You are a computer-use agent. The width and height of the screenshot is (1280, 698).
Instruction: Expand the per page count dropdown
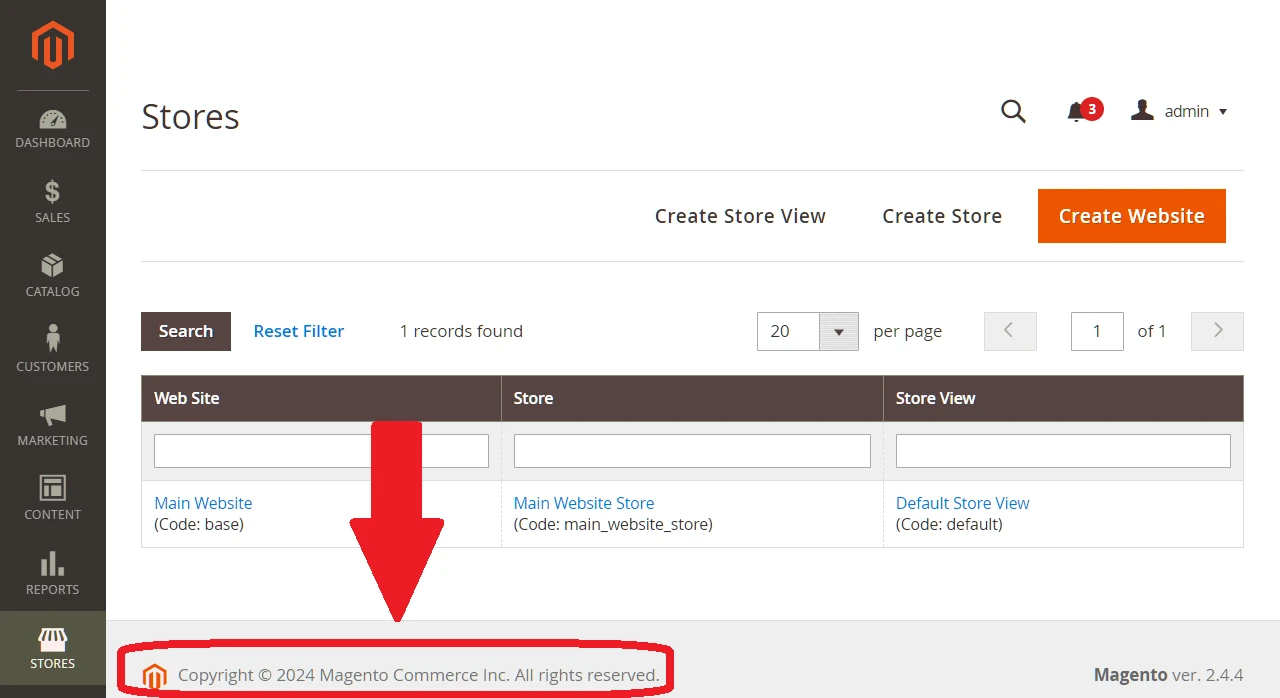838,331
